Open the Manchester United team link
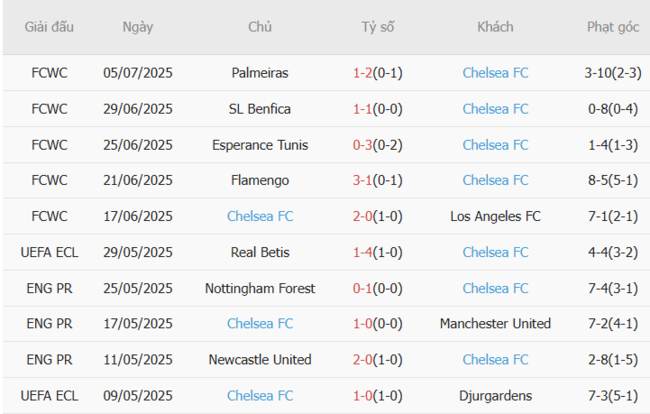 [495, 324]
